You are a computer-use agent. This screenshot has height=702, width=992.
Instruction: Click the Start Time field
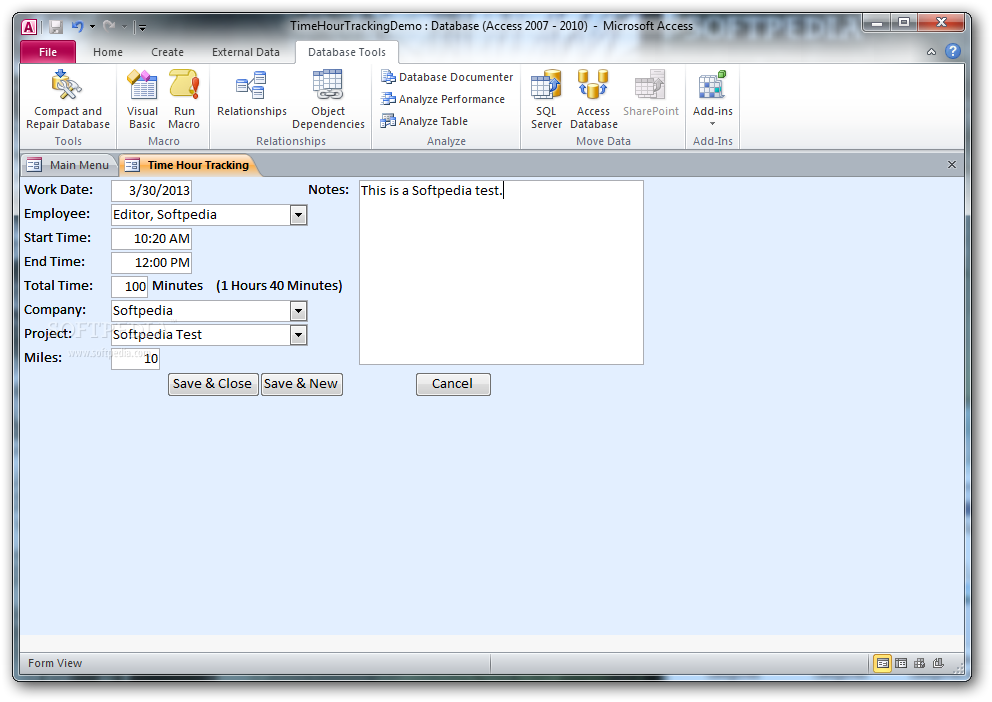coord(151,238)
